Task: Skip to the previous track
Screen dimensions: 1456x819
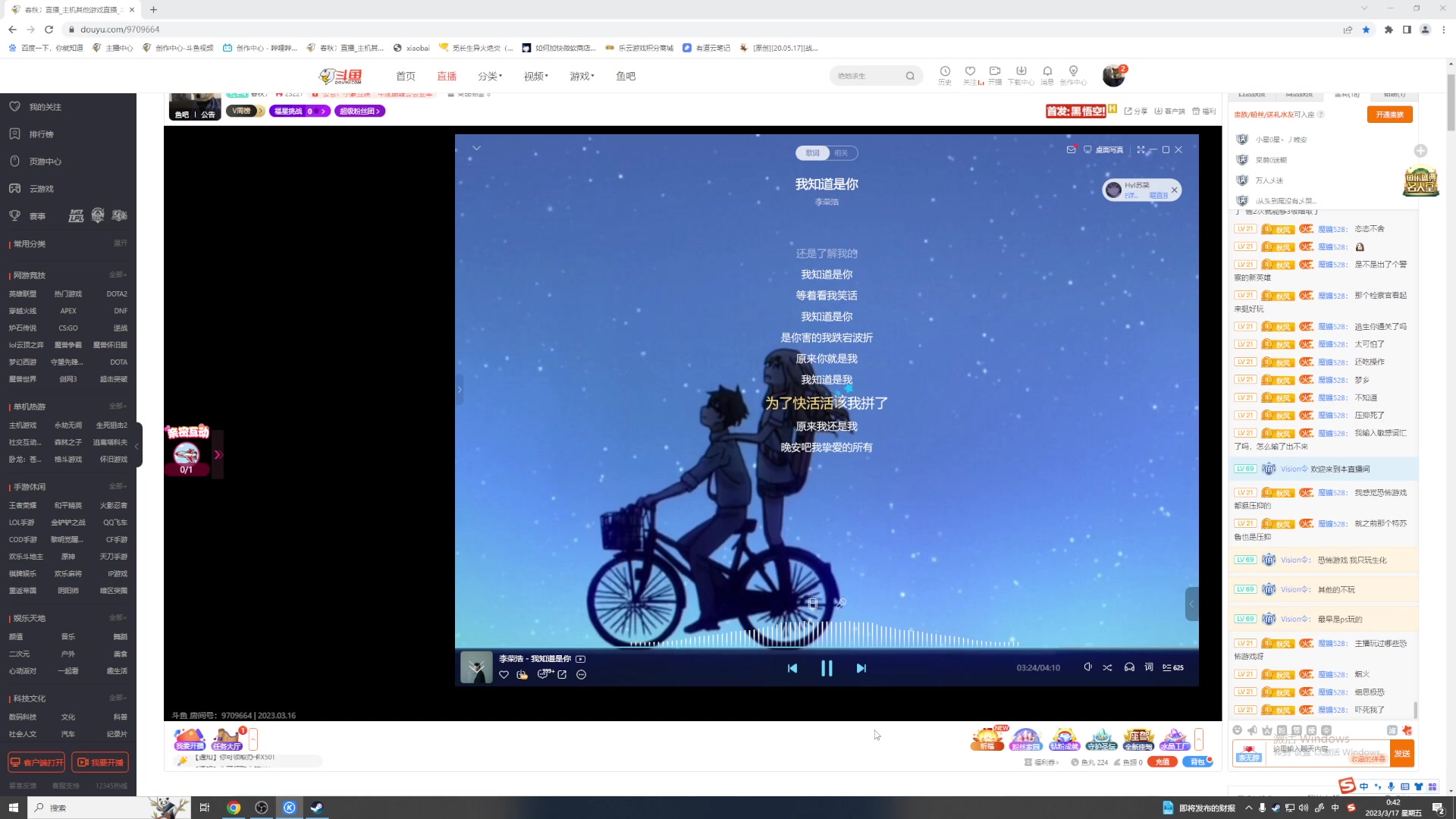Action: [x=792, y=668]
